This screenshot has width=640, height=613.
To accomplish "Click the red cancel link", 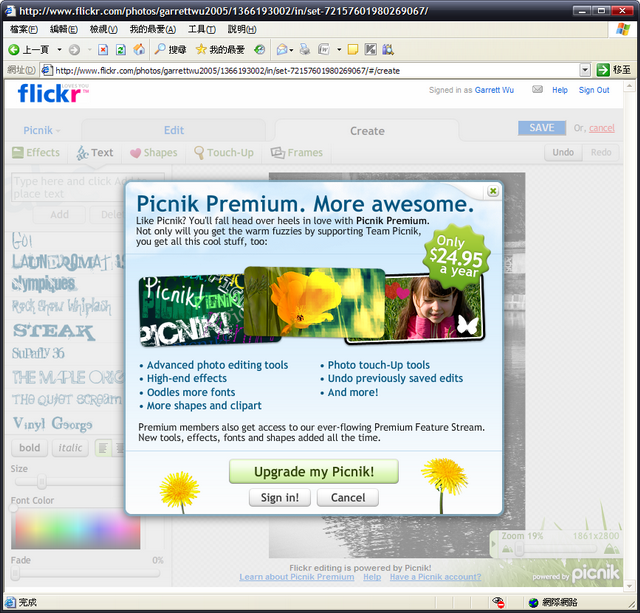I will (602, 128).
